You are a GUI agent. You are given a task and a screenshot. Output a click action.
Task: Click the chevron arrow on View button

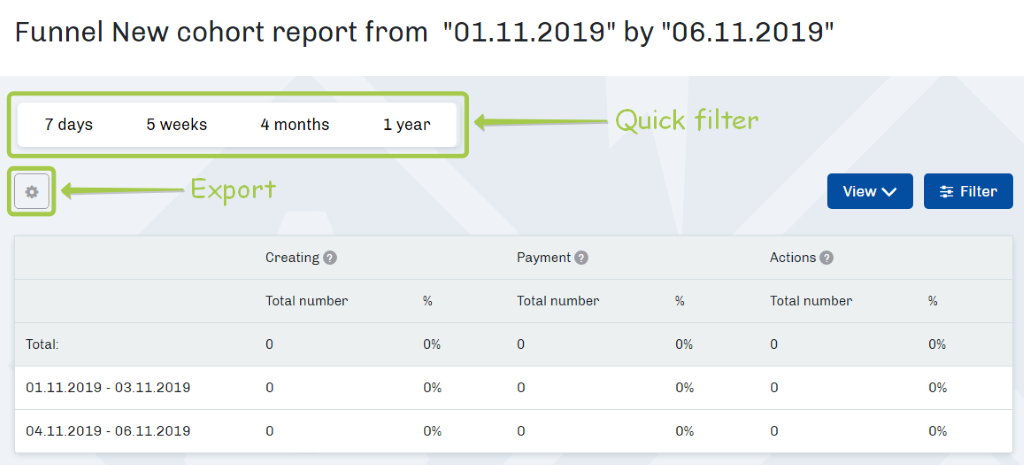coord(889,192)
